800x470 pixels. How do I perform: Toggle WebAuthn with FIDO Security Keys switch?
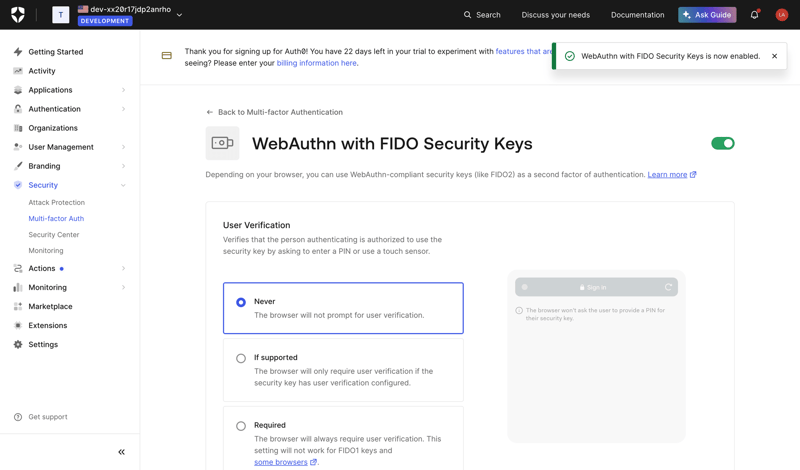click(722, 143)
